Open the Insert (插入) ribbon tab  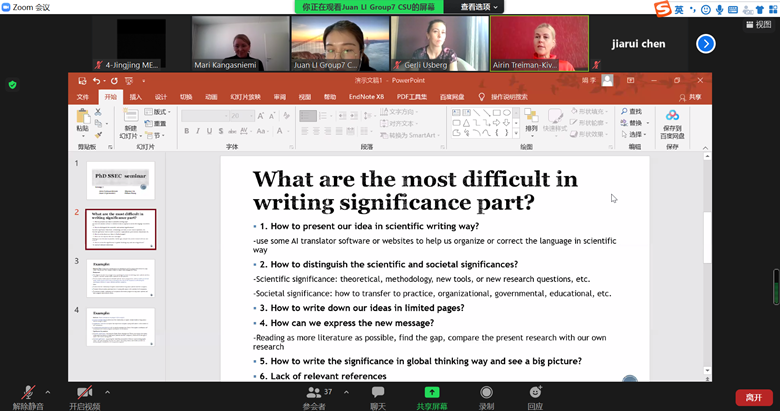click(136, 97)
